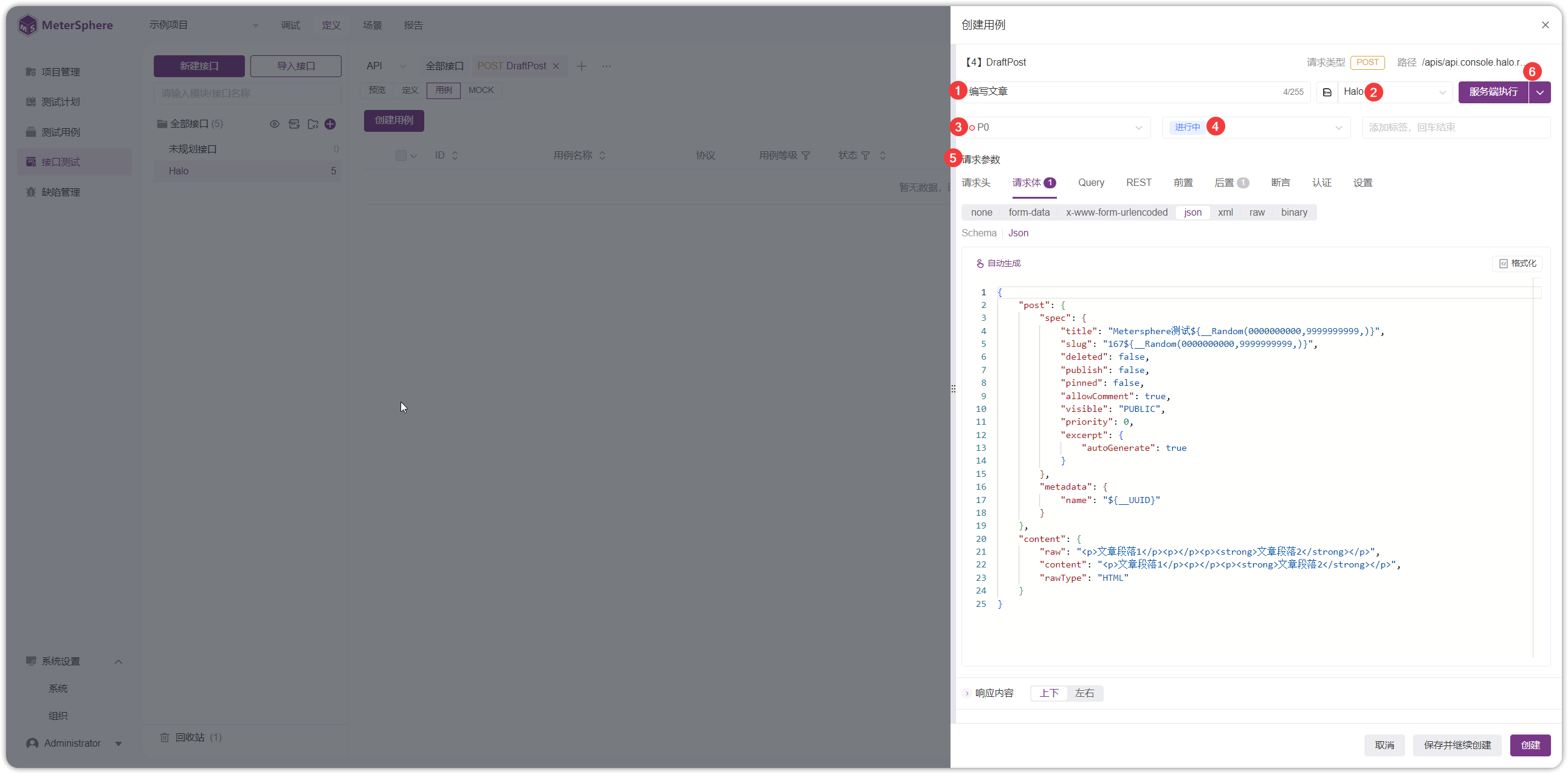The height and width of the screenshot is (774, 1568).
Task: Expand 服务端执行 dropdown arrow
Action: point(1539,92)
